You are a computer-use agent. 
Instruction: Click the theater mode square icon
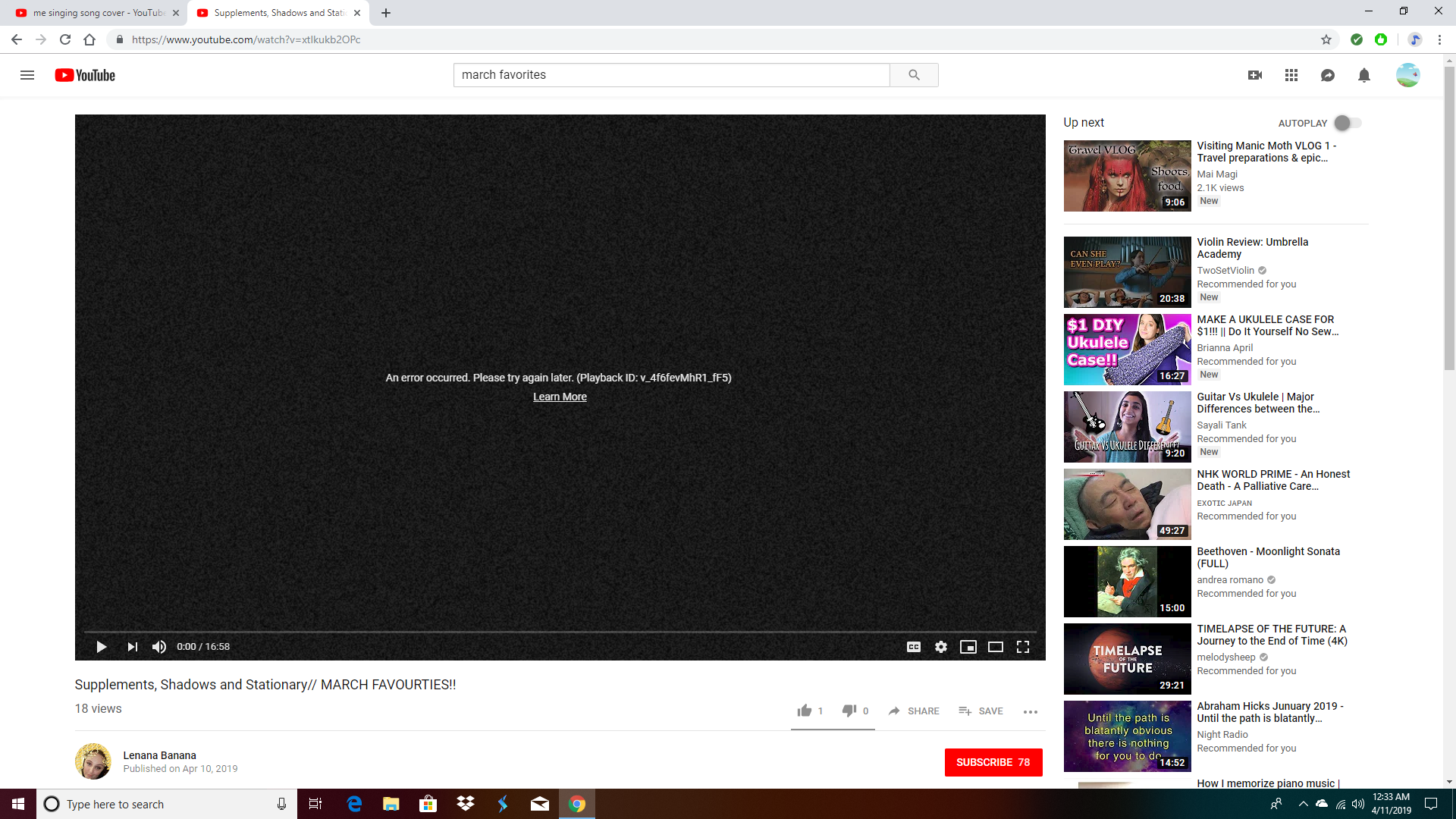click(995, 646)
